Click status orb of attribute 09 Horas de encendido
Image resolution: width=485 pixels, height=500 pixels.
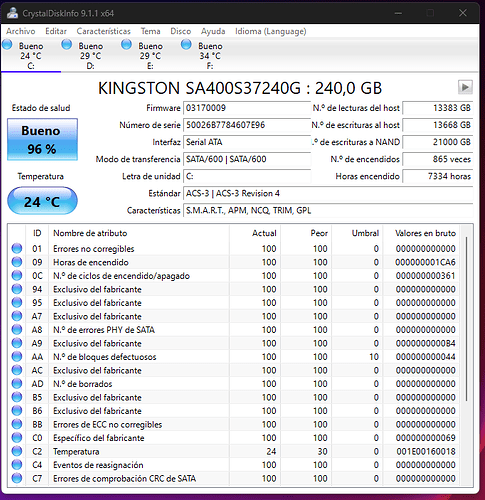pyautogui.click(x=17, y=262)
